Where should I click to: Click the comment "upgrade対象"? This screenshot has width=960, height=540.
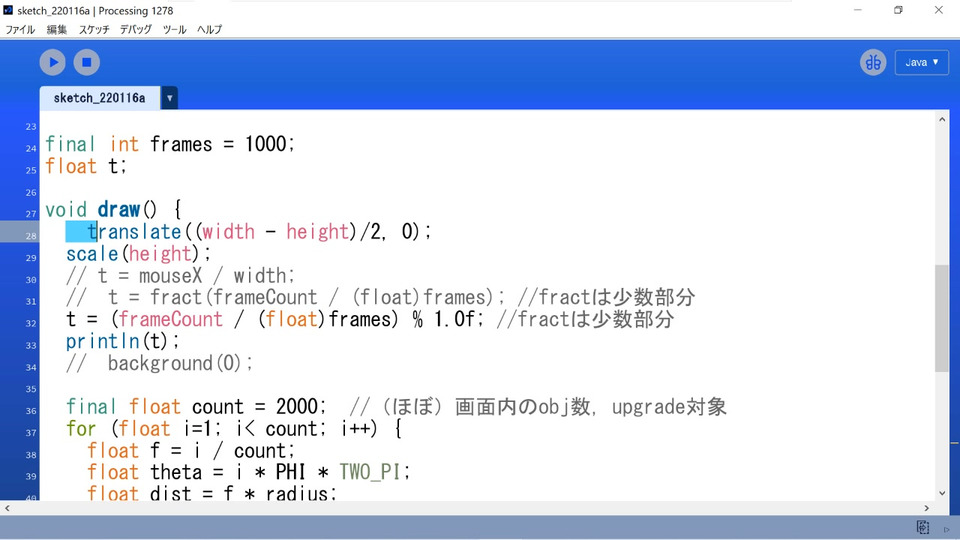pos(669,407)
